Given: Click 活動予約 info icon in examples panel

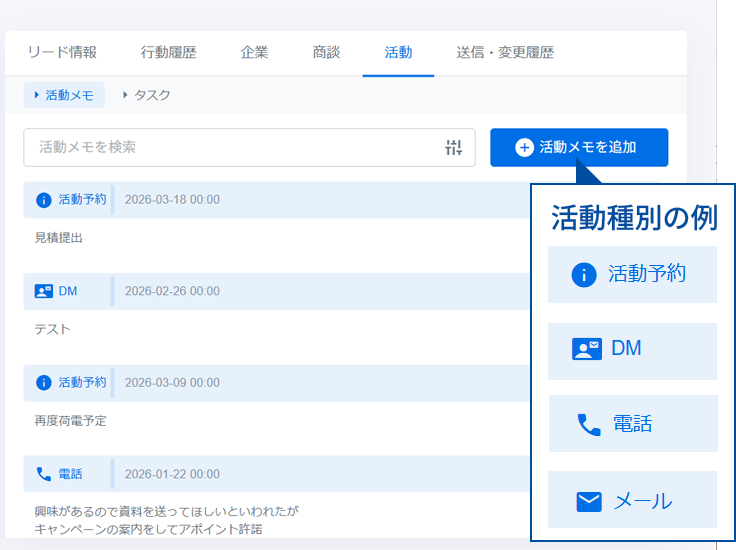Looking at the screenshot, I should [584, 275].
